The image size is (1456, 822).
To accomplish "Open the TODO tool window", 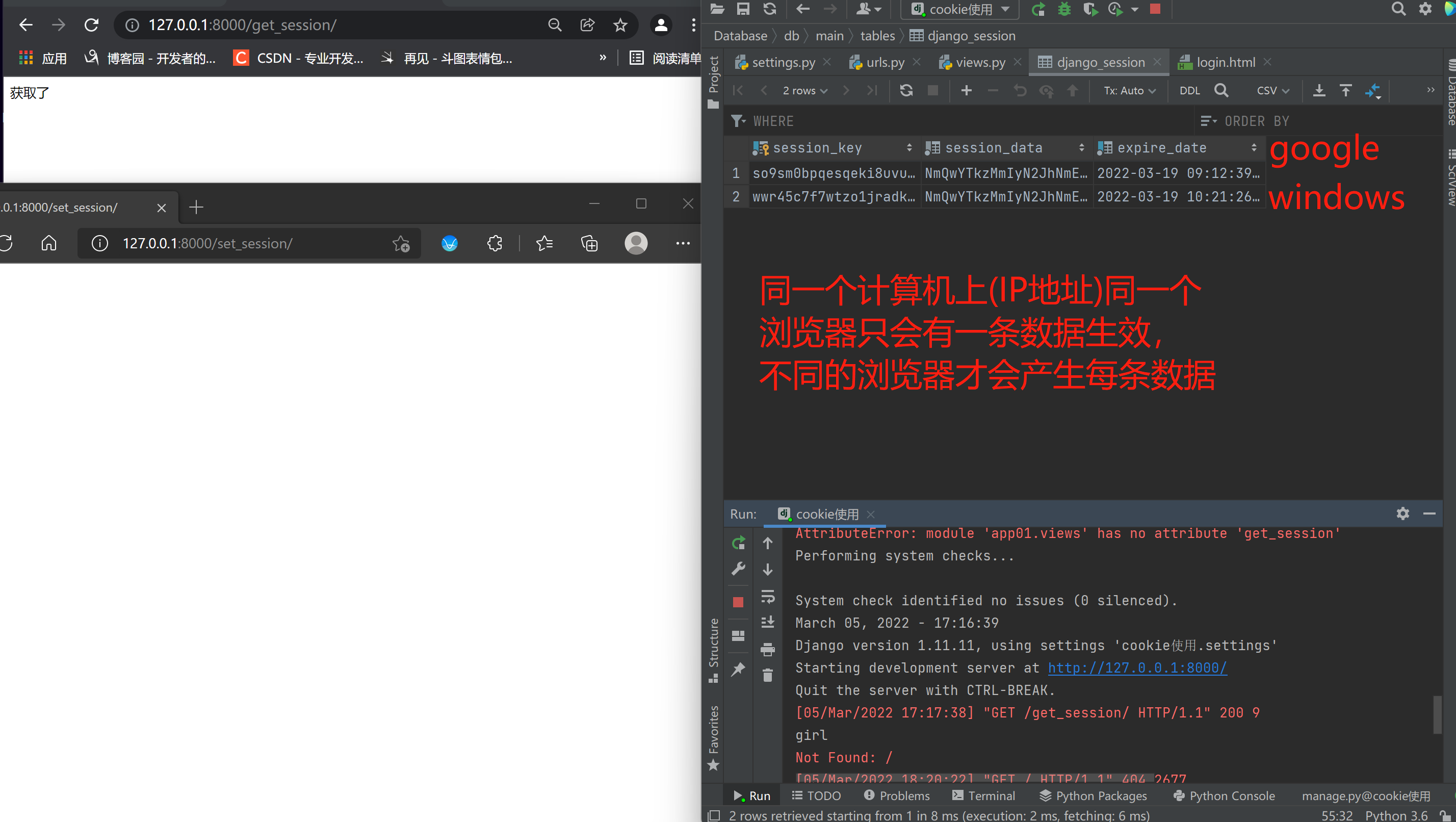I will coord(817,796).
